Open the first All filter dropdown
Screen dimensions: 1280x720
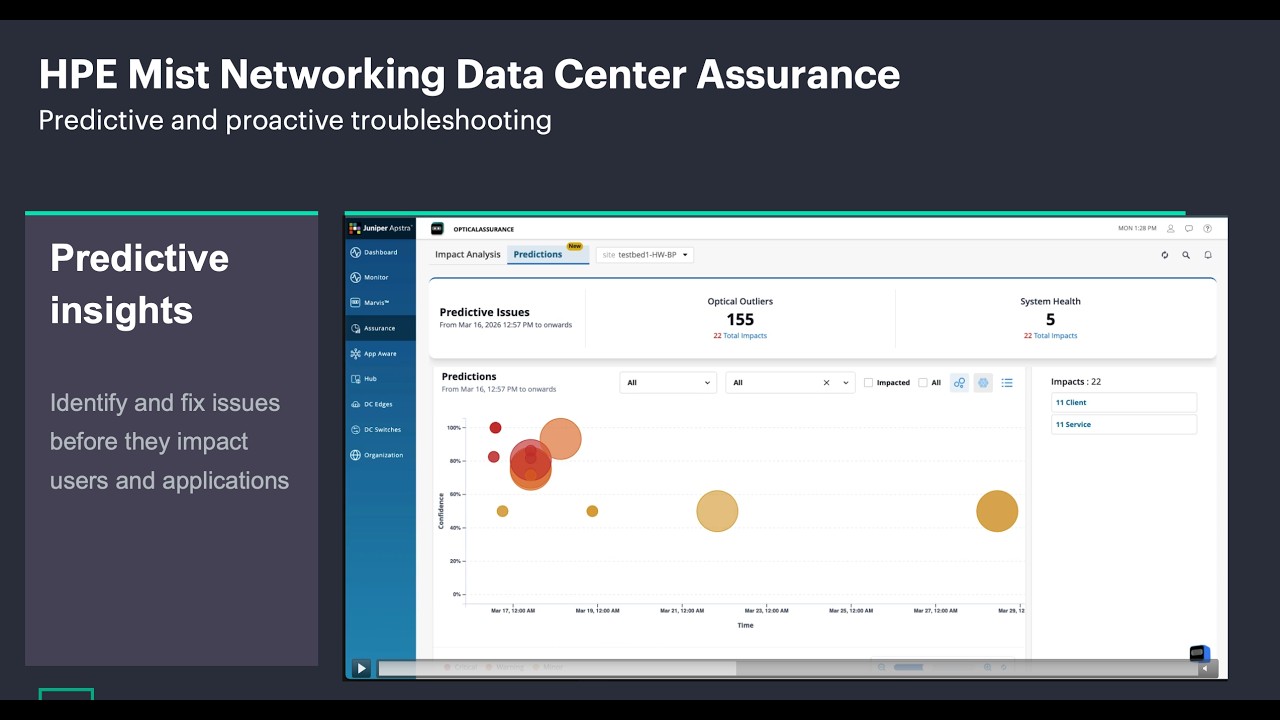[x=668, y=382]
